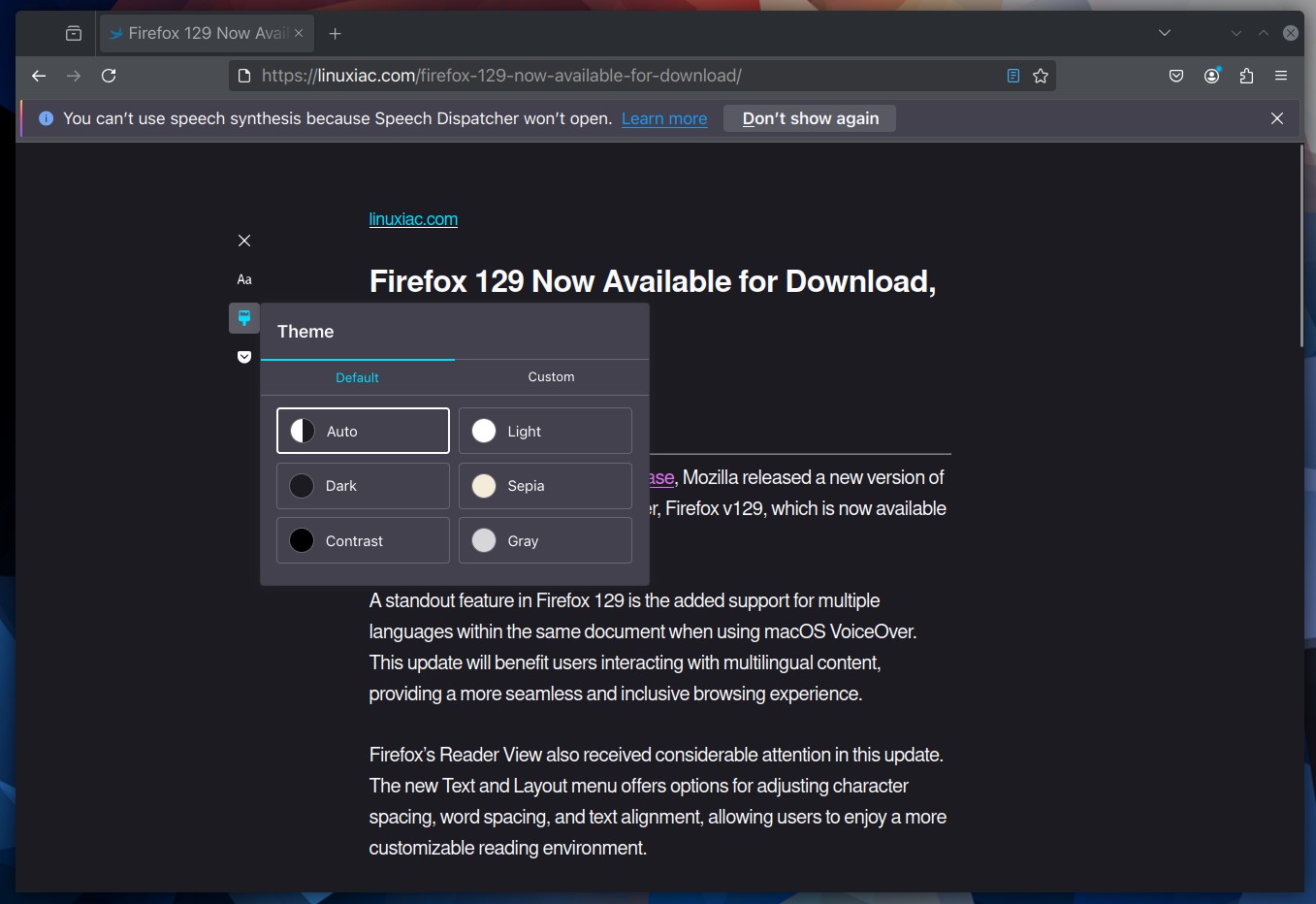Dismiss the speech synthesis notification bar
The image size is (1316, 904).
coord(1277,118)
